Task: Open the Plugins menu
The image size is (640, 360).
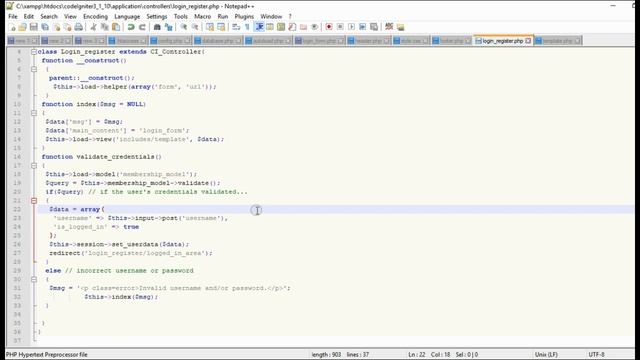Action: coord(244,16)
